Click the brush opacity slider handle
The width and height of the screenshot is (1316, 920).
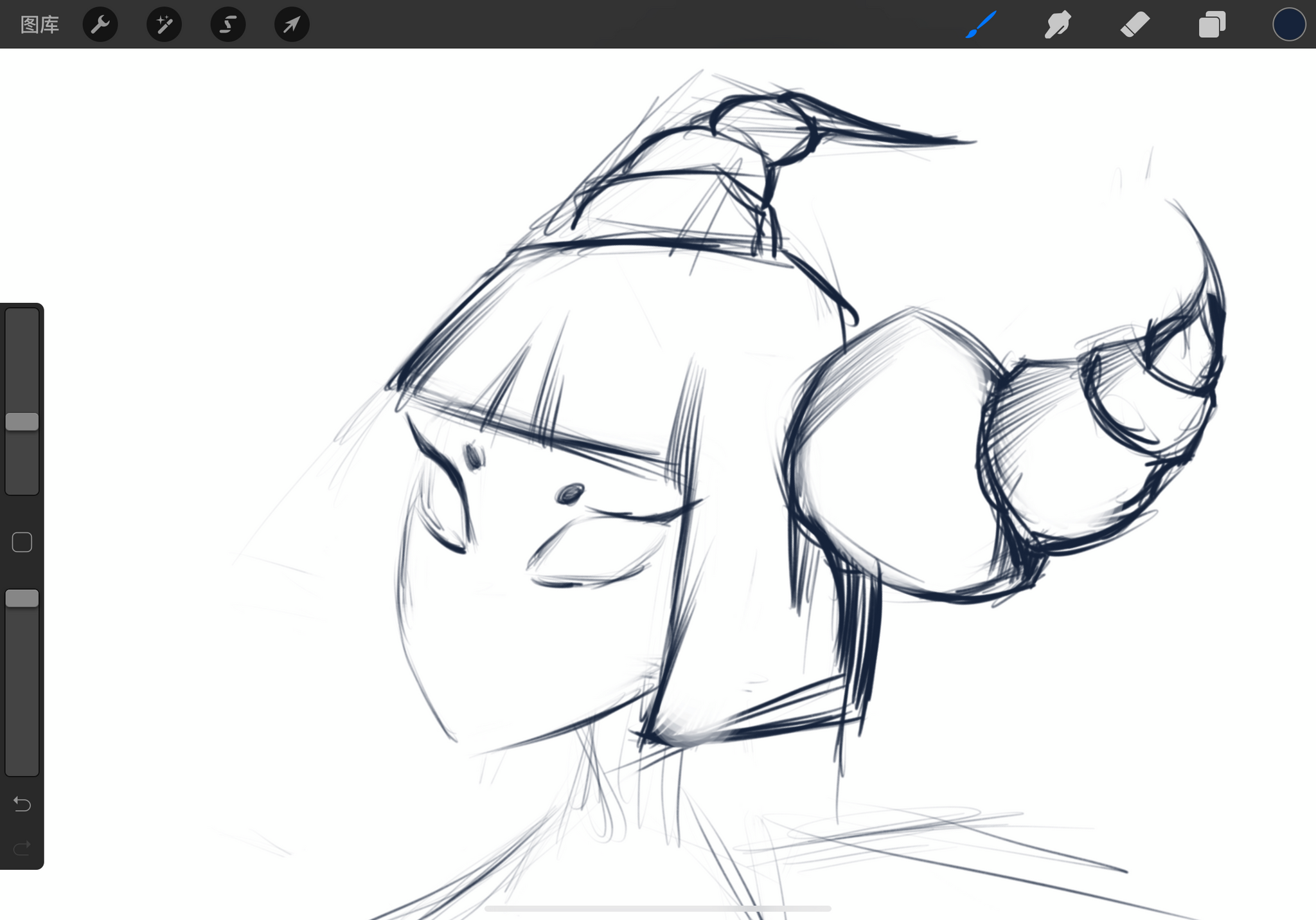point(22,599)
